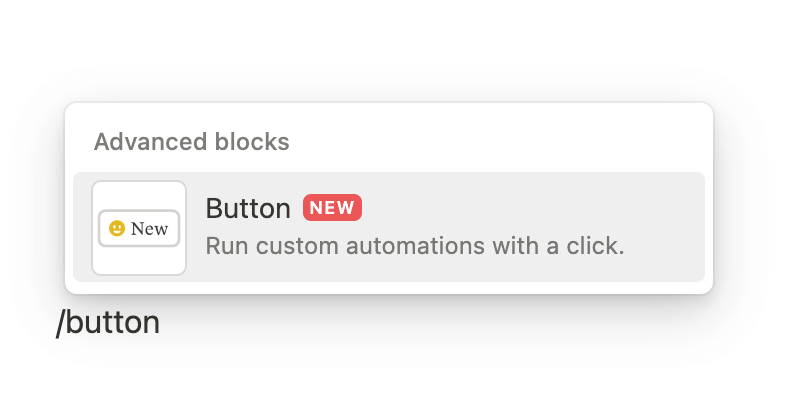Insert the Button block from the results

(x=389, y=227)
